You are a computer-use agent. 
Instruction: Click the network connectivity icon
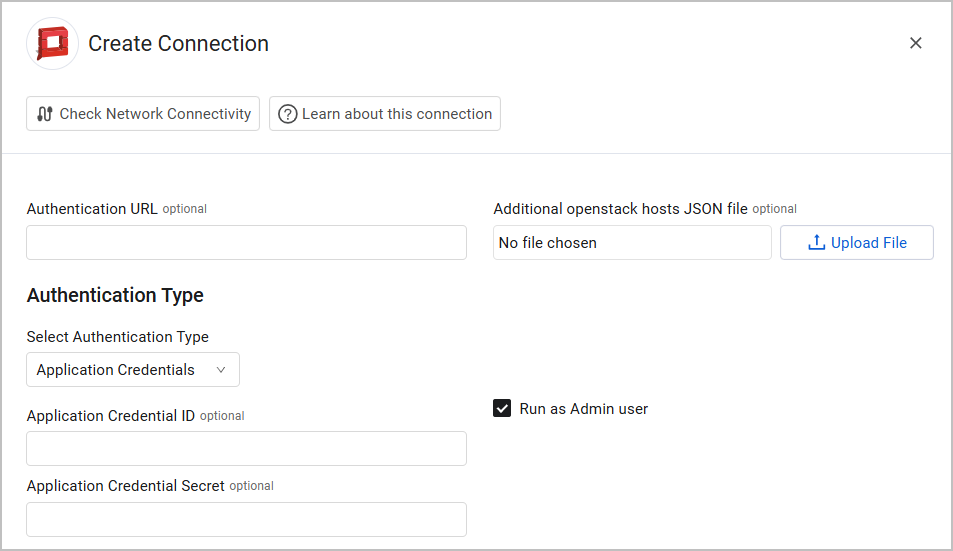(44, 114)
